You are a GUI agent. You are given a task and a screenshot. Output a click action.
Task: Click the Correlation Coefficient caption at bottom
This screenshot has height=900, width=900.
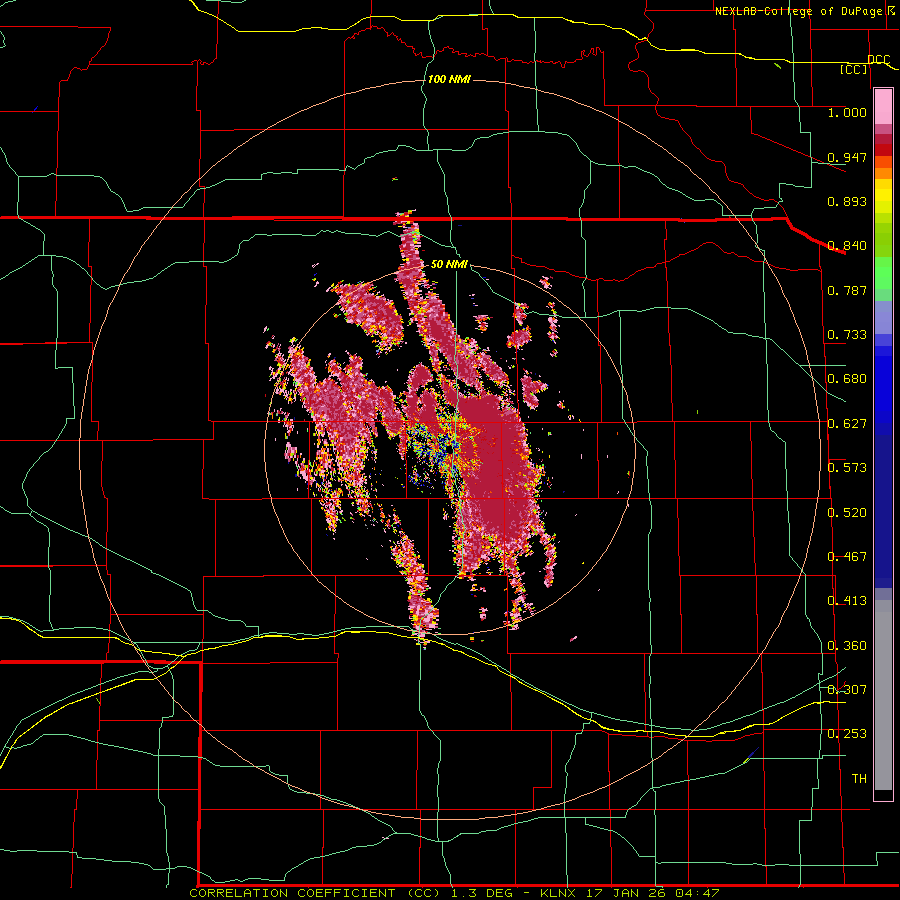click(x=453, y=893)
